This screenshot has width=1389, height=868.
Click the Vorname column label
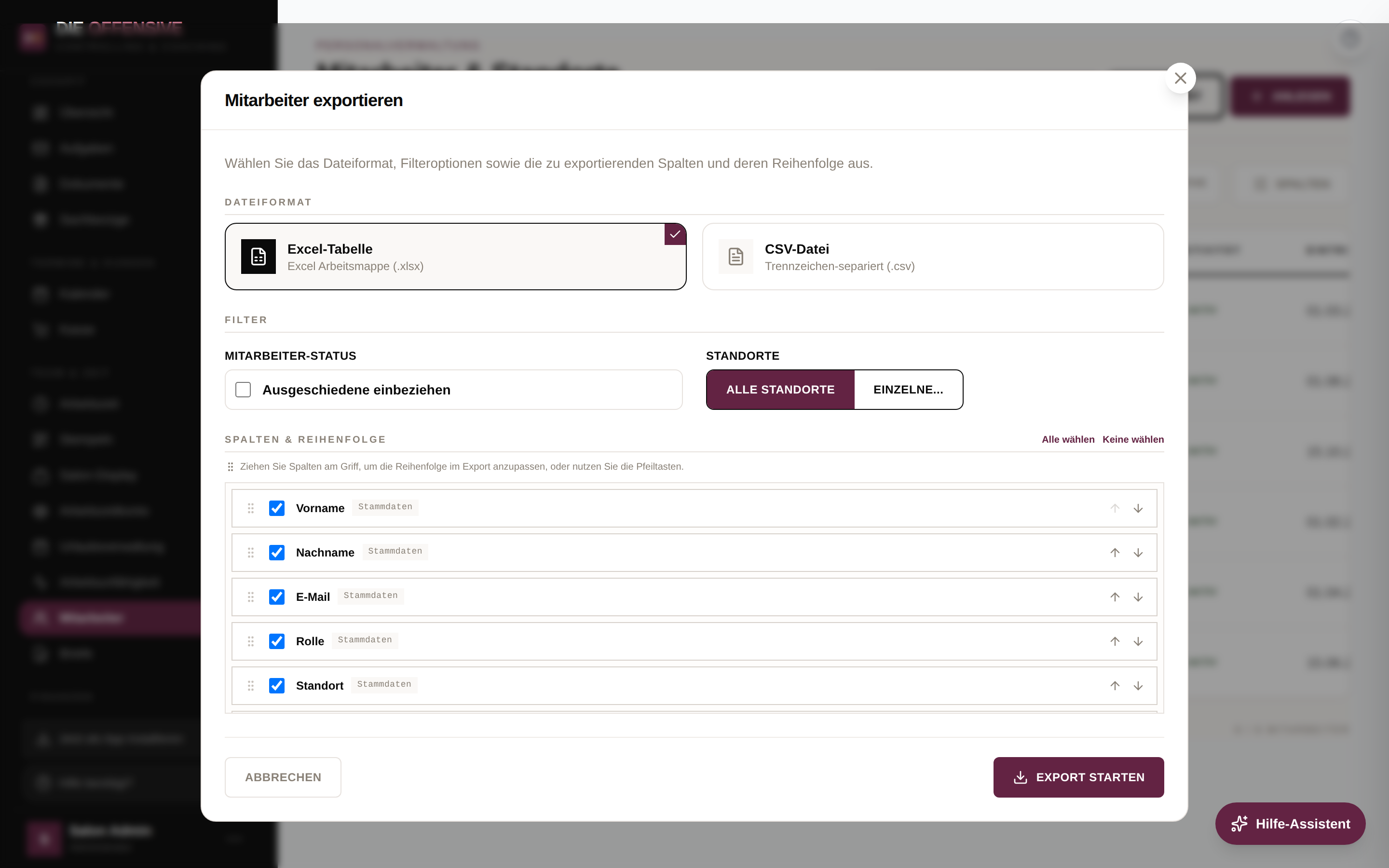[320, 508]
